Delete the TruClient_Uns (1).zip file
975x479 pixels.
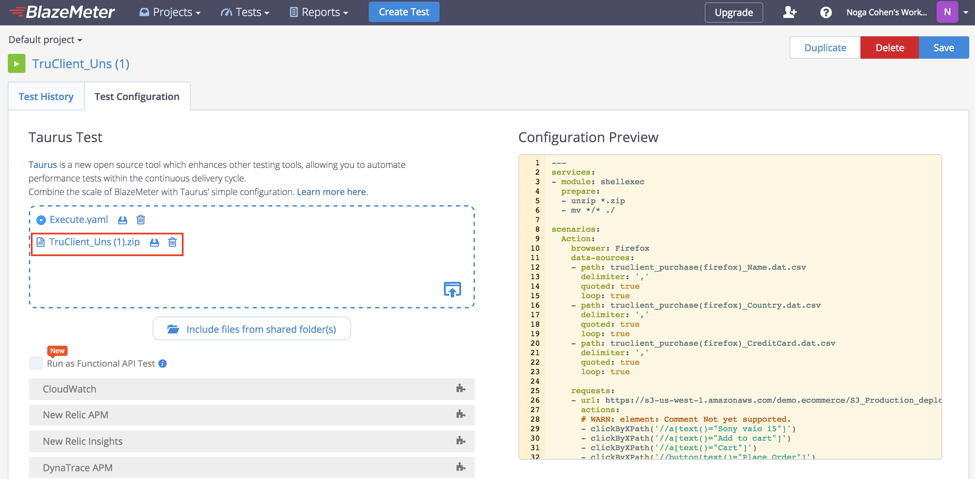(x=172, y=242)
